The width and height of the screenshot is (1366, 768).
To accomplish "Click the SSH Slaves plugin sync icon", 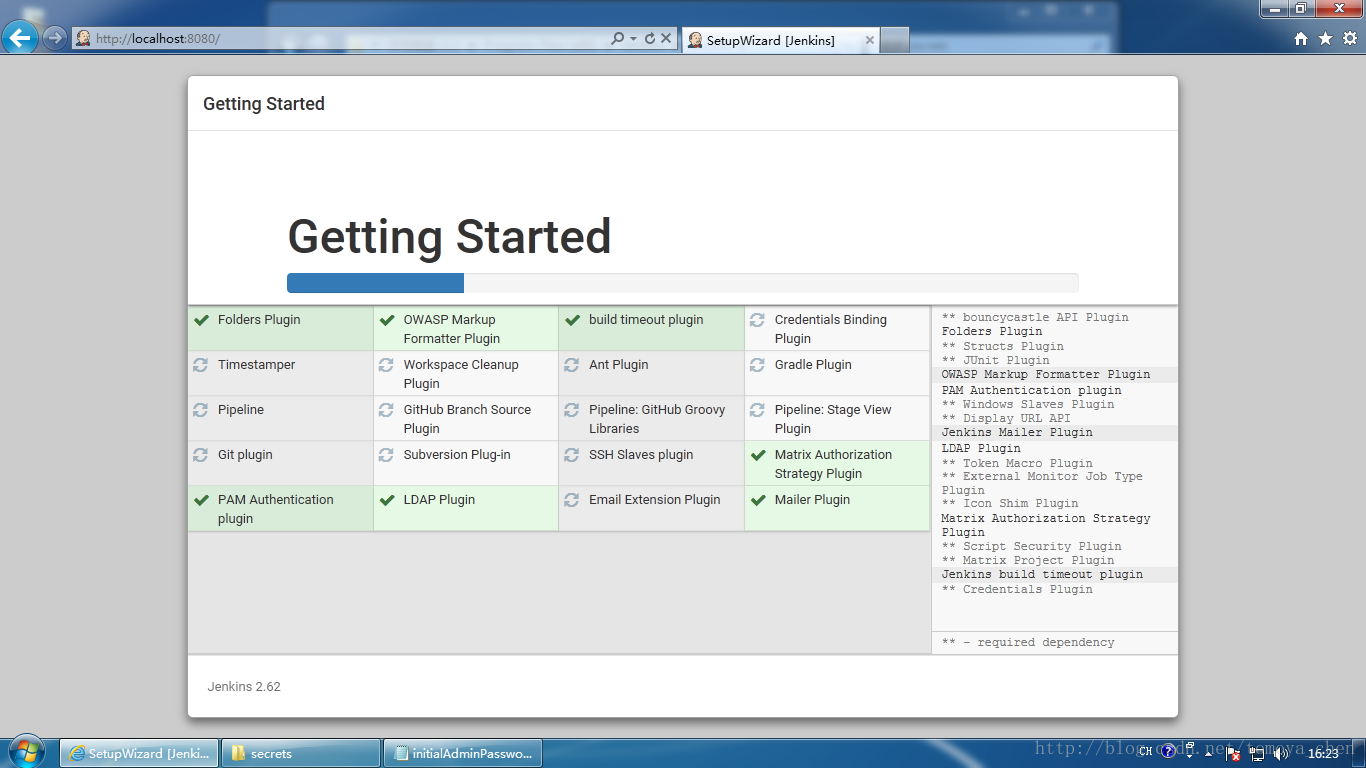I will pyautogui.click(x=572, y=455).
